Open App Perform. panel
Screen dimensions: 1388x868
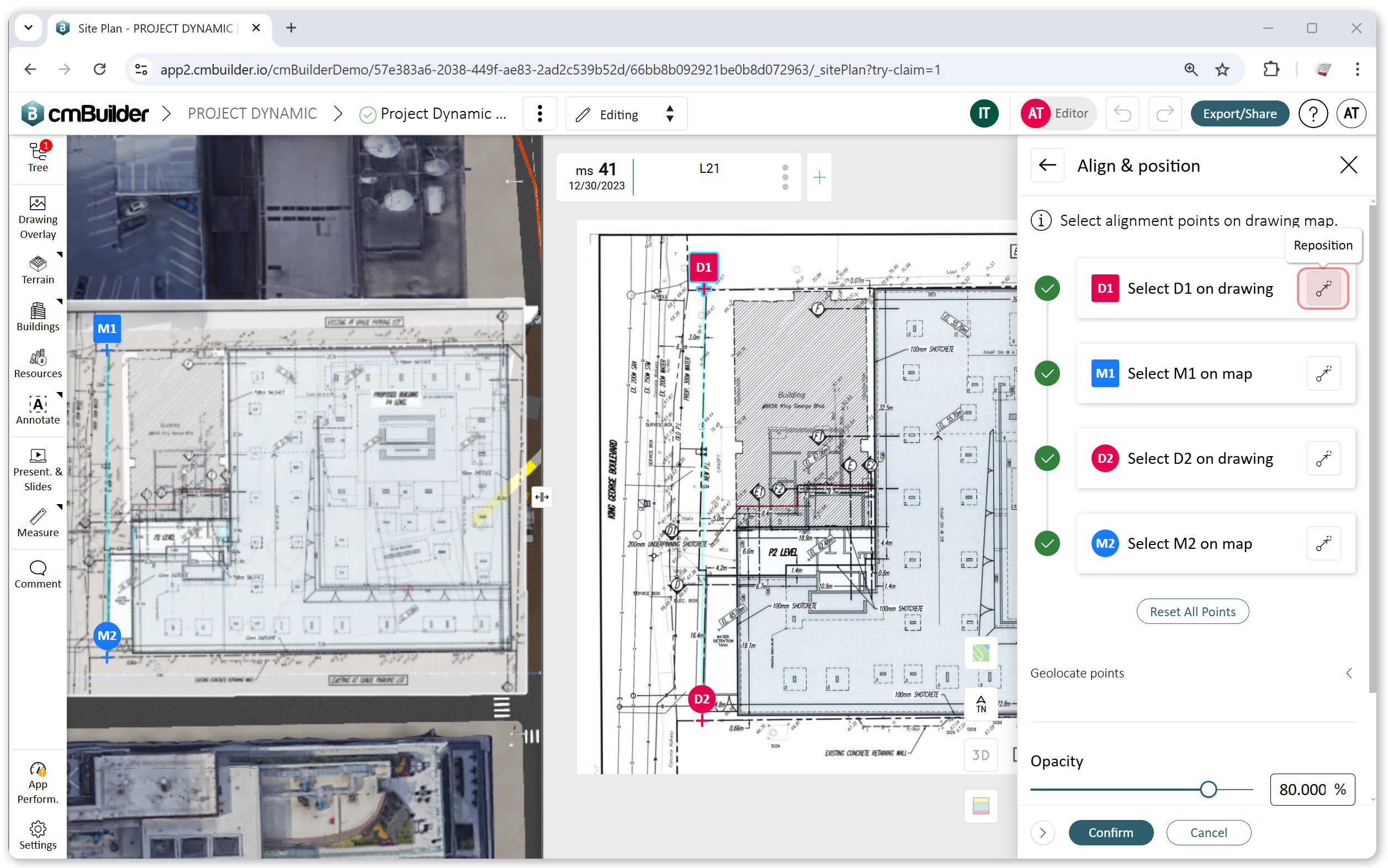38,784
